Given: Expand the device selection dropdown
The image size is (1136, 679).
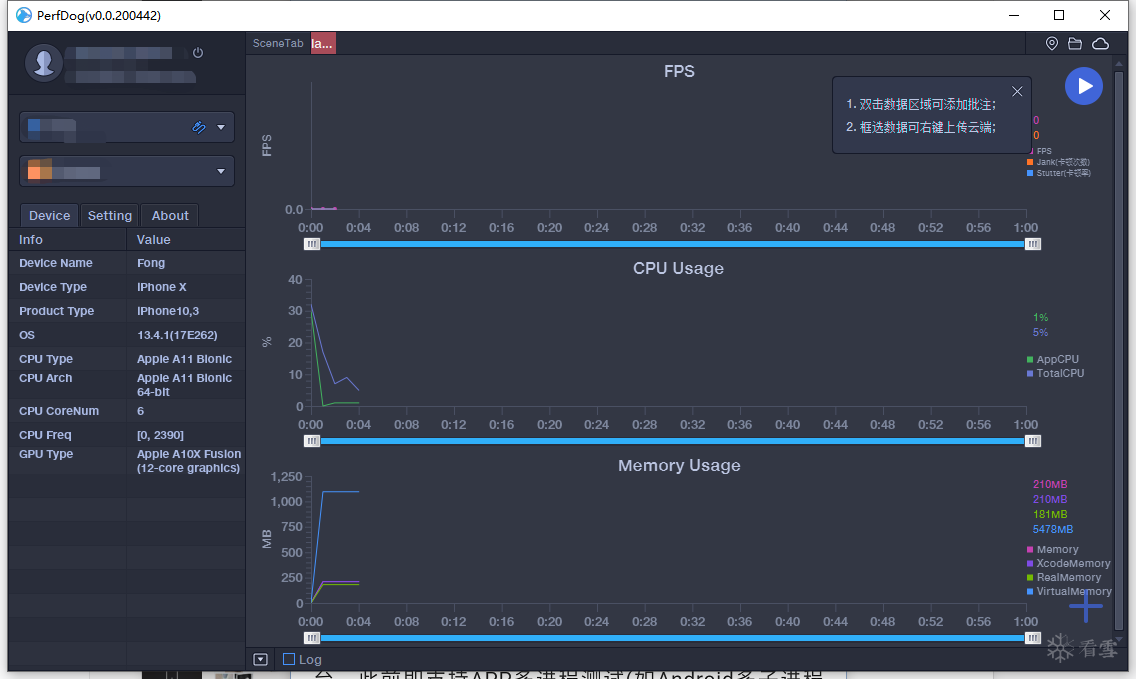Looking at the screenshot, I should (221, 128).
